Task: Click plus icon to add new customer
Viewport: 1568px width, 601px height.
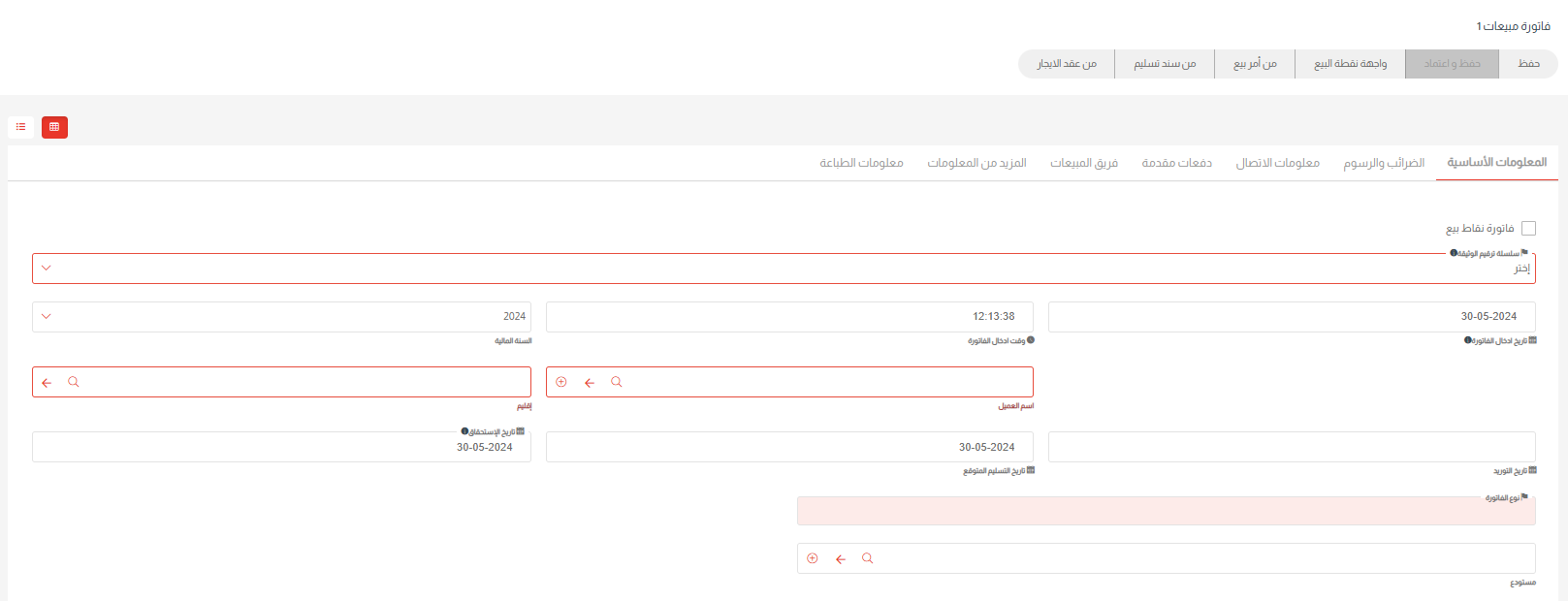Action: click(x=560, y=382)
